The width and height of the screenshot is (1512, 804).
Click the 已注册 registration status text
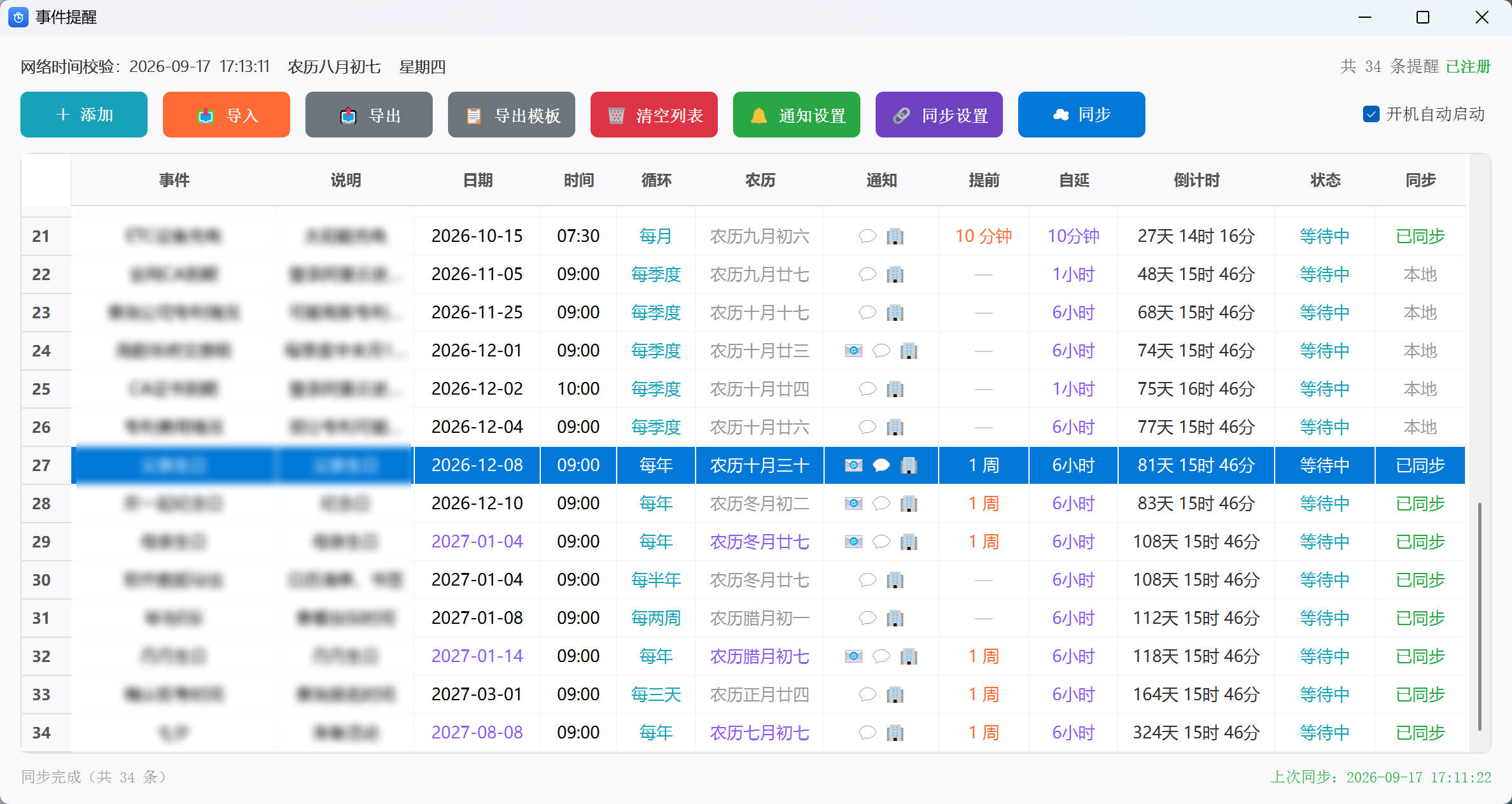point(1469,66)
